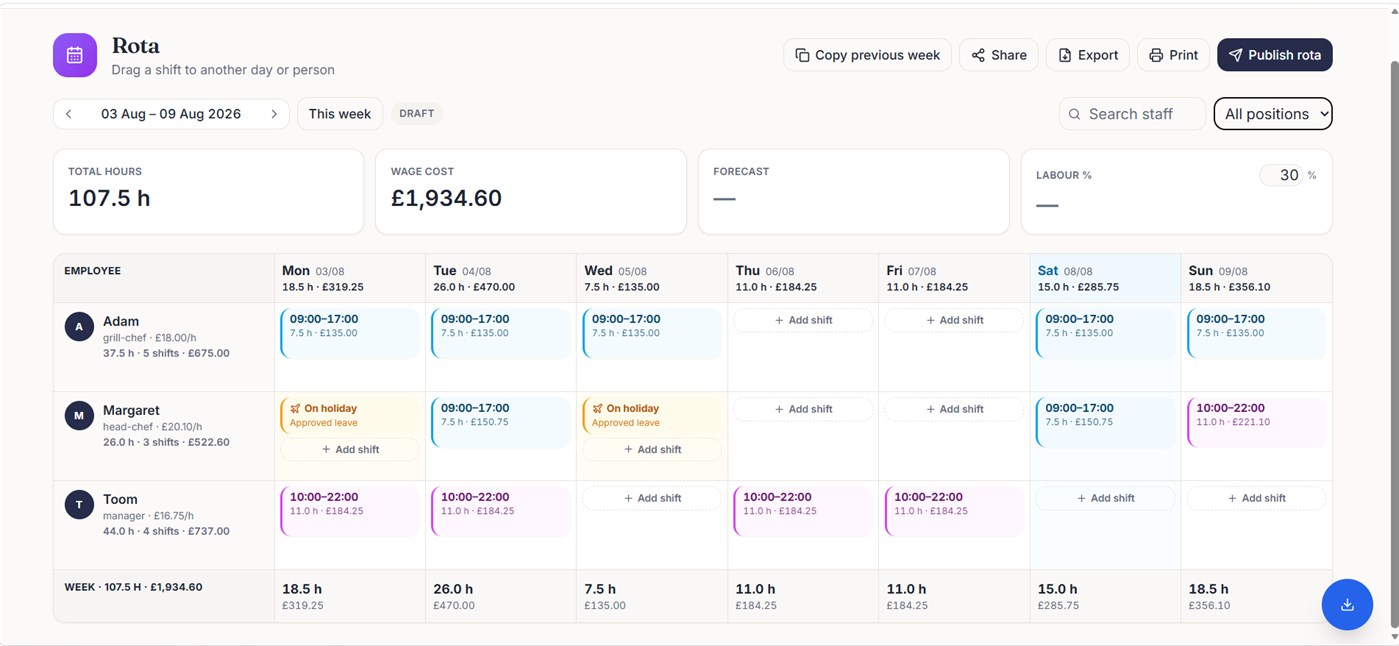Screen dimensions: 1399x646
Task: Select Adam's Wednesday 09:00–17:00 shift
Action: coord(652,333)
